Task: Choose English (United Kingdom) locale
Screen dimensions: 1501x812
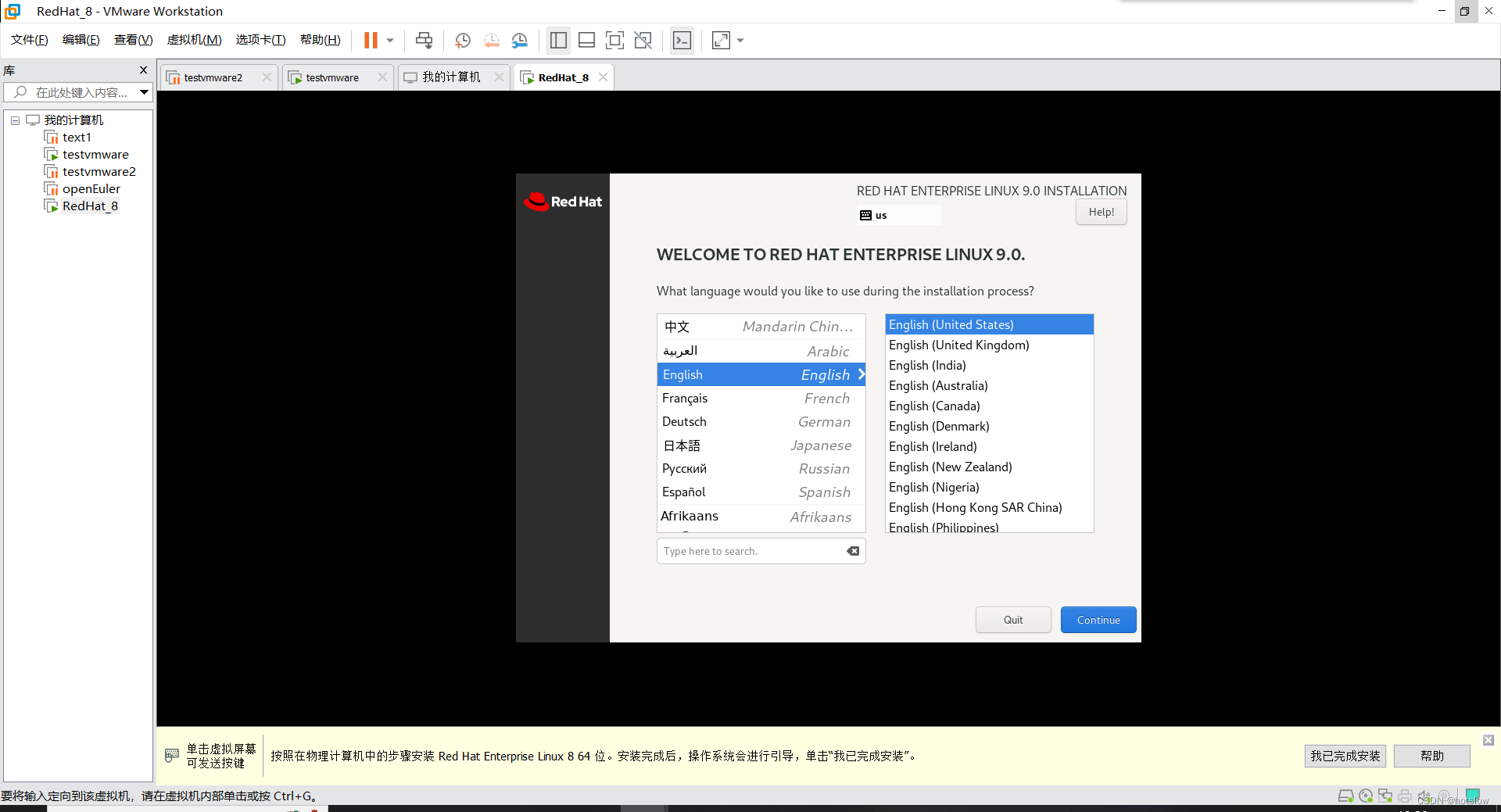Action: click(x=989, y=345)
